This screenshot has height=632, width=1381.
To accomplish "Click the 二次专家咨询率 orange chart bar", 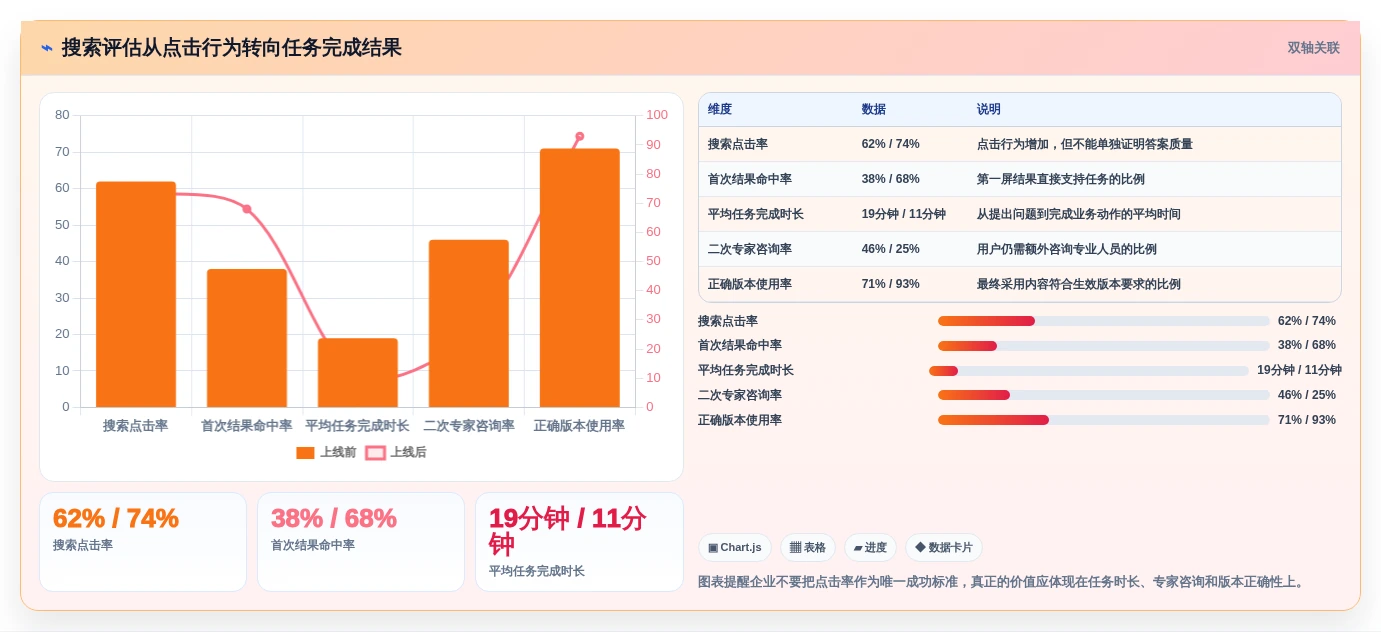I will click(469, 323).
